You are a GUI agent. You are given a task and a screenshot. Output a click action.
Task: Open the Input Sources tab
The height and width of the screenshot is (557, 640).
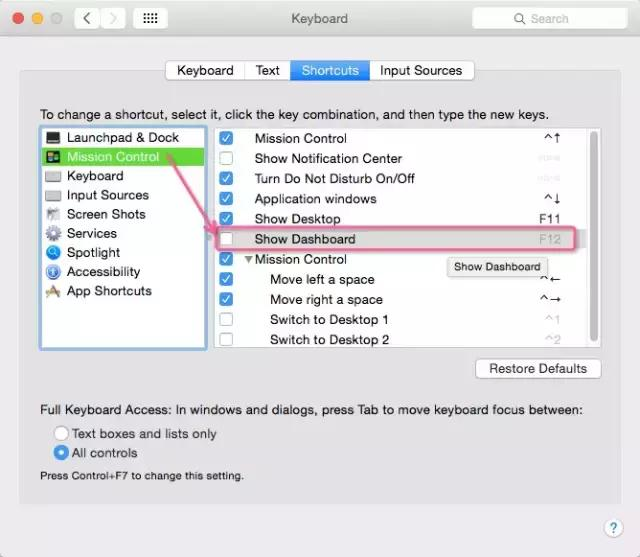point(421,71)
